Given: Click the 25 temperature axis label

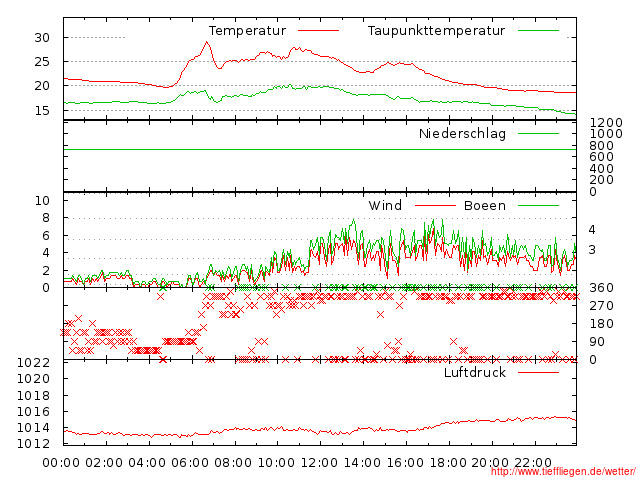Looking at the screenshot, I should point(42,62).
